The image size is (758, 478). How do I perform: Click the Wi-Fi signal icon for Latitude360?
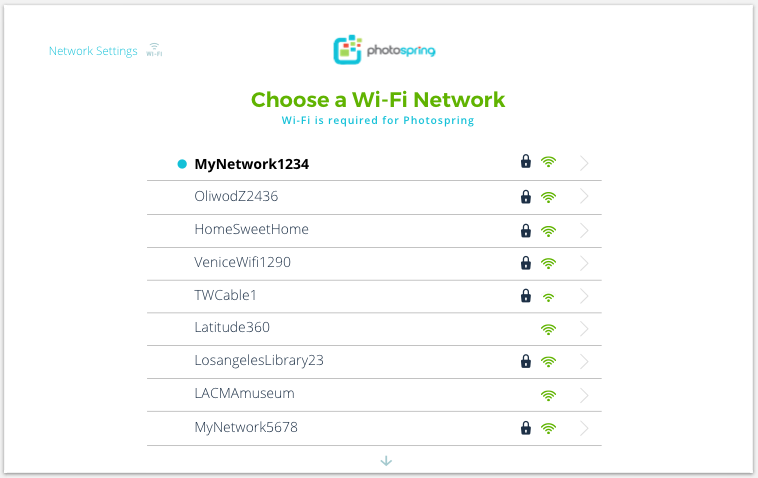(548, 330)
